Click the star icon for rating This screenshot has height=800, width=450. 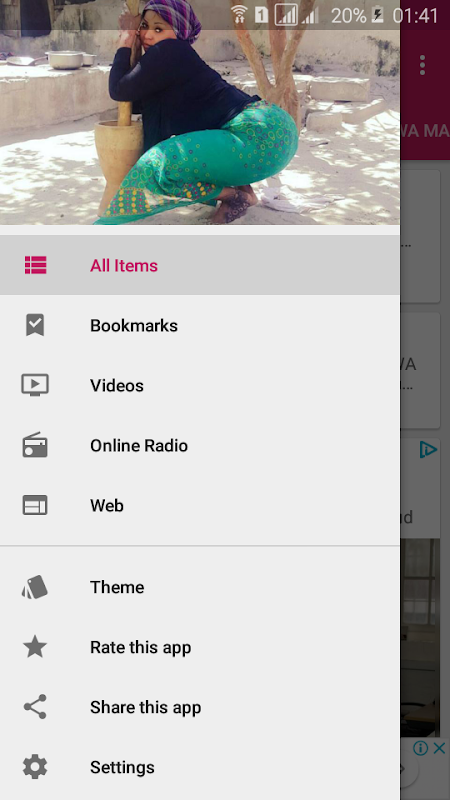pyautogui.click(x=35, y=647)
